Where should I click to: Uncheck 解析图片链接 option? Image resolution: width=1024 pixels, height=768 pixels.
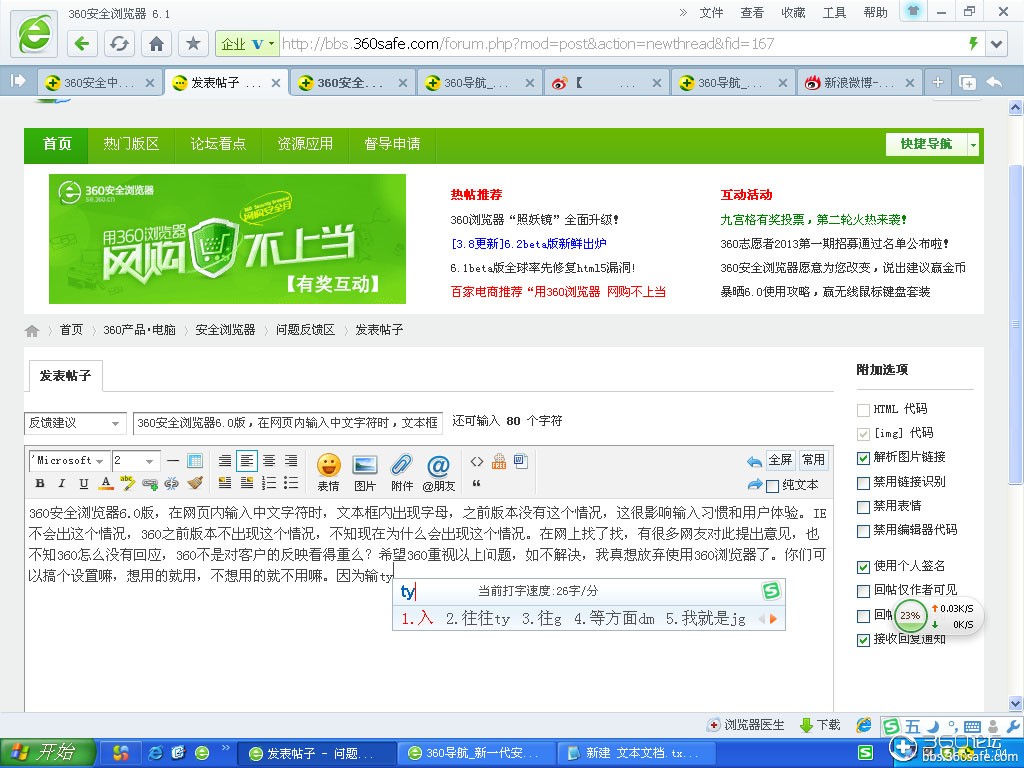coord(863,458)
